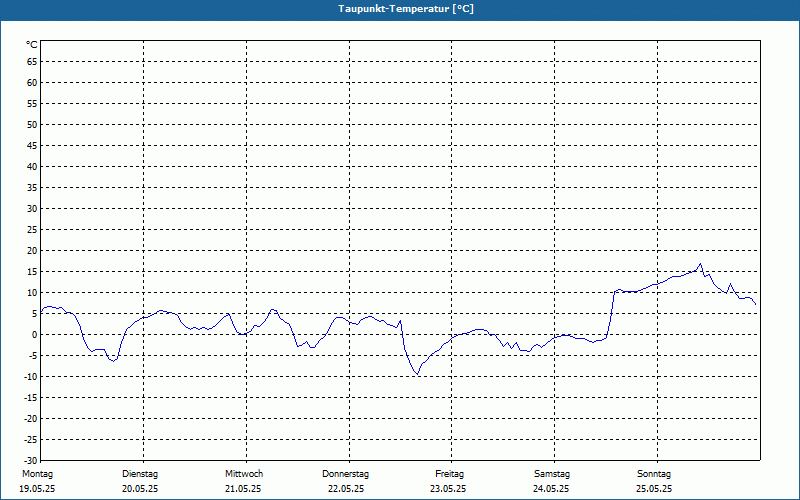Click the 10 y-axis value
The height and width of the screenshot is (500, 800).
click(x=32, y=292)
